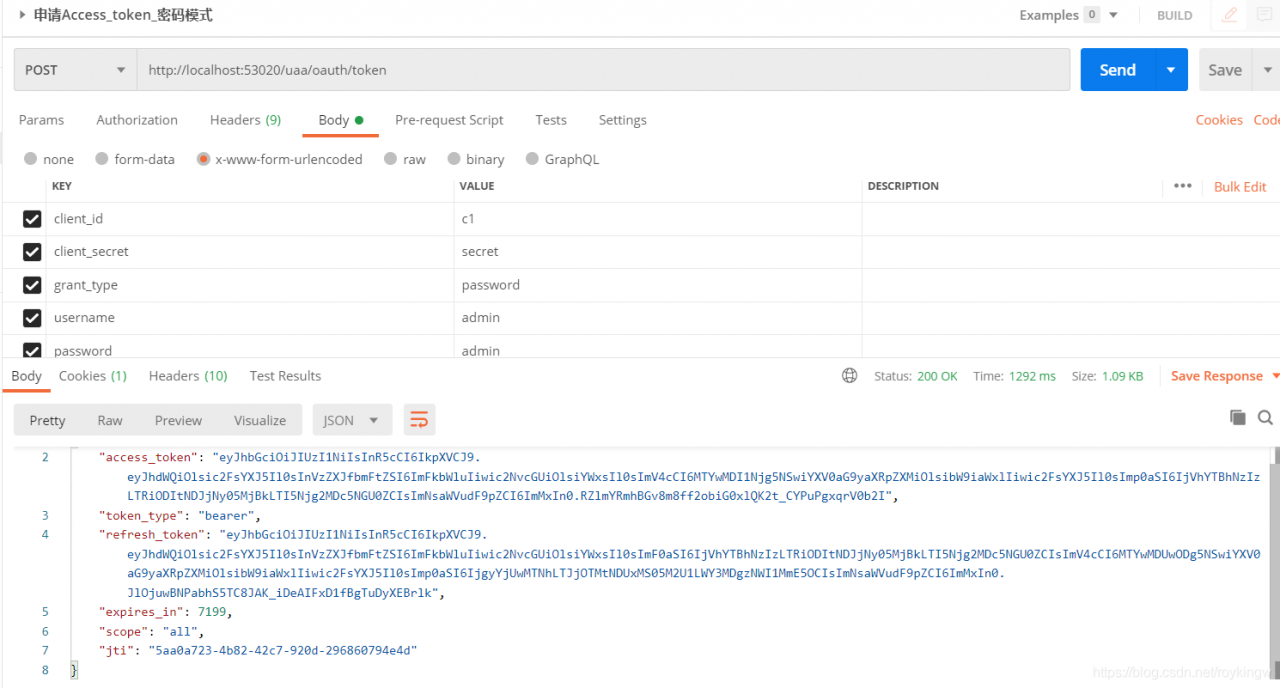Select the response Body tab
The width and height of the screenshot is (1280, 688).
point(26,376)
